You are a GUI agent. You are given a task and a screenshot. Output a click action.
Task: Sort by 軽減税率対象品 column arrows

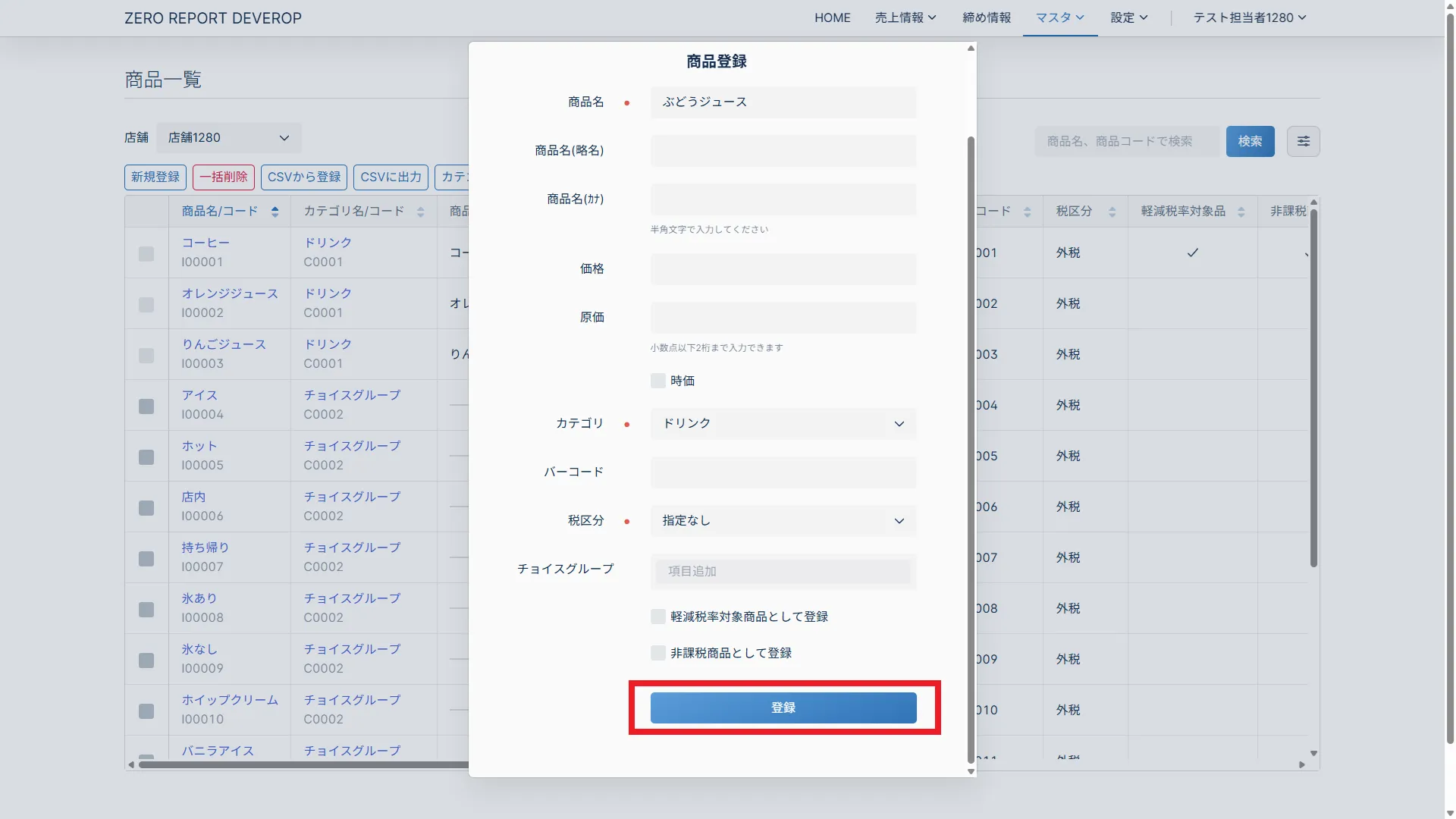point(1241,212)
